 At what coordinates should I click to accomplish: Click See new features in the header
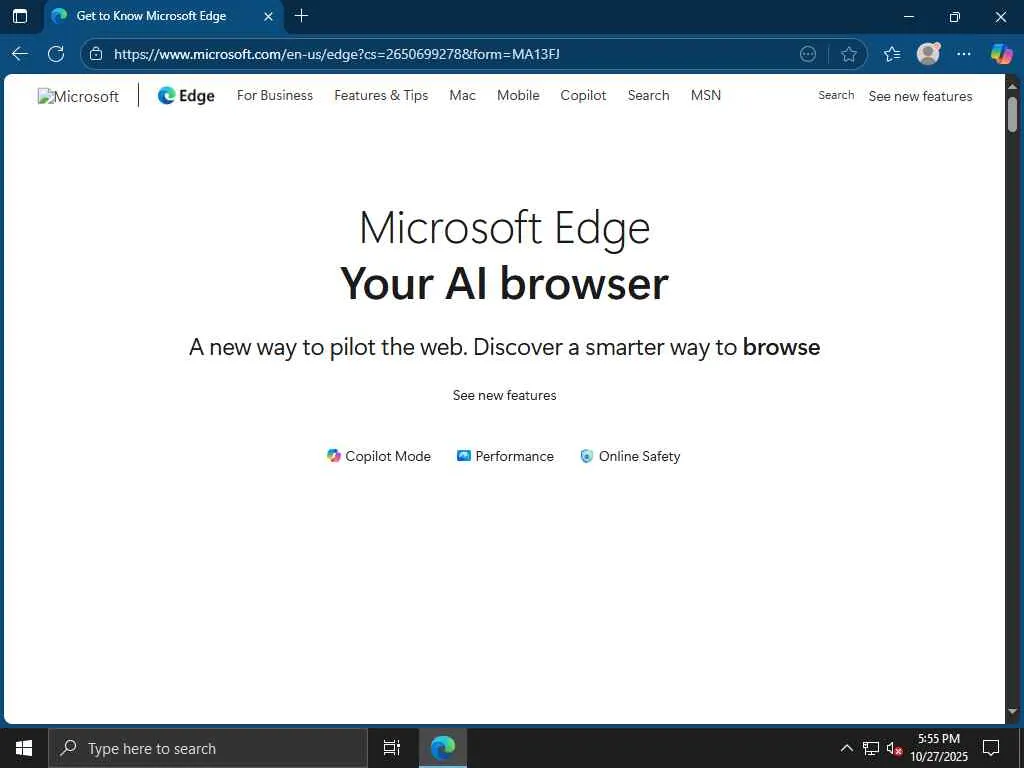pyautogui.click(x=920, y=96)
